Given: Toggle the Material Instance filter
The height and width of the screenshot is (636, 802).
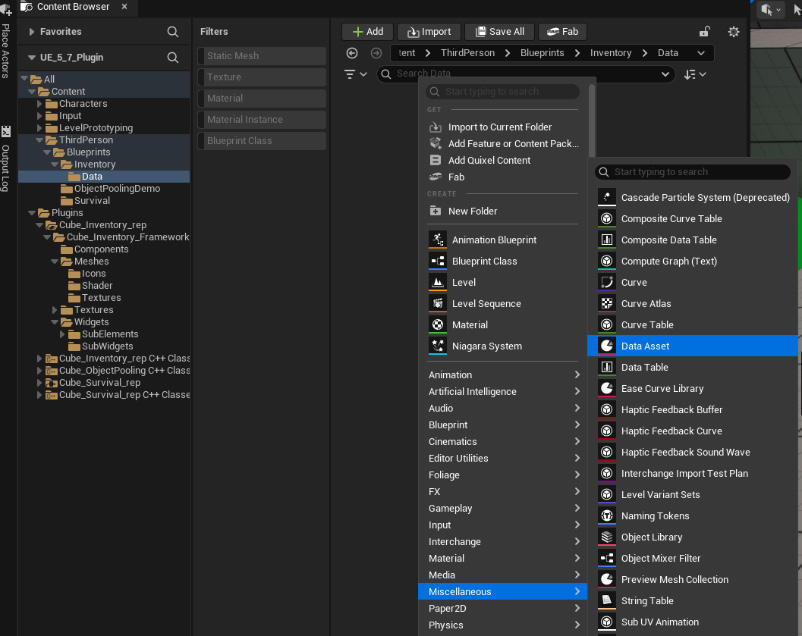Looking at the screenshot, I should [261, 119].
